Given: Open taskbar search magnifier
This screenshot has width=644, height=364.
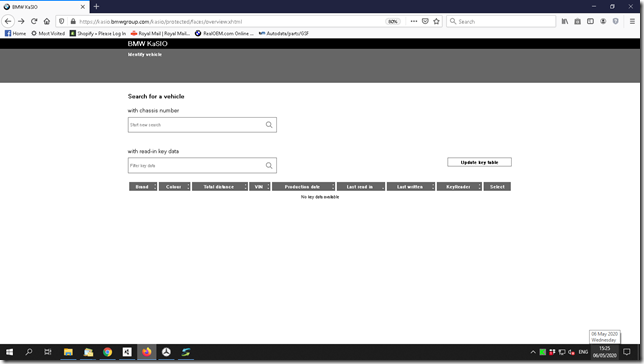Looking at the screenshot, I should (29, 352).
